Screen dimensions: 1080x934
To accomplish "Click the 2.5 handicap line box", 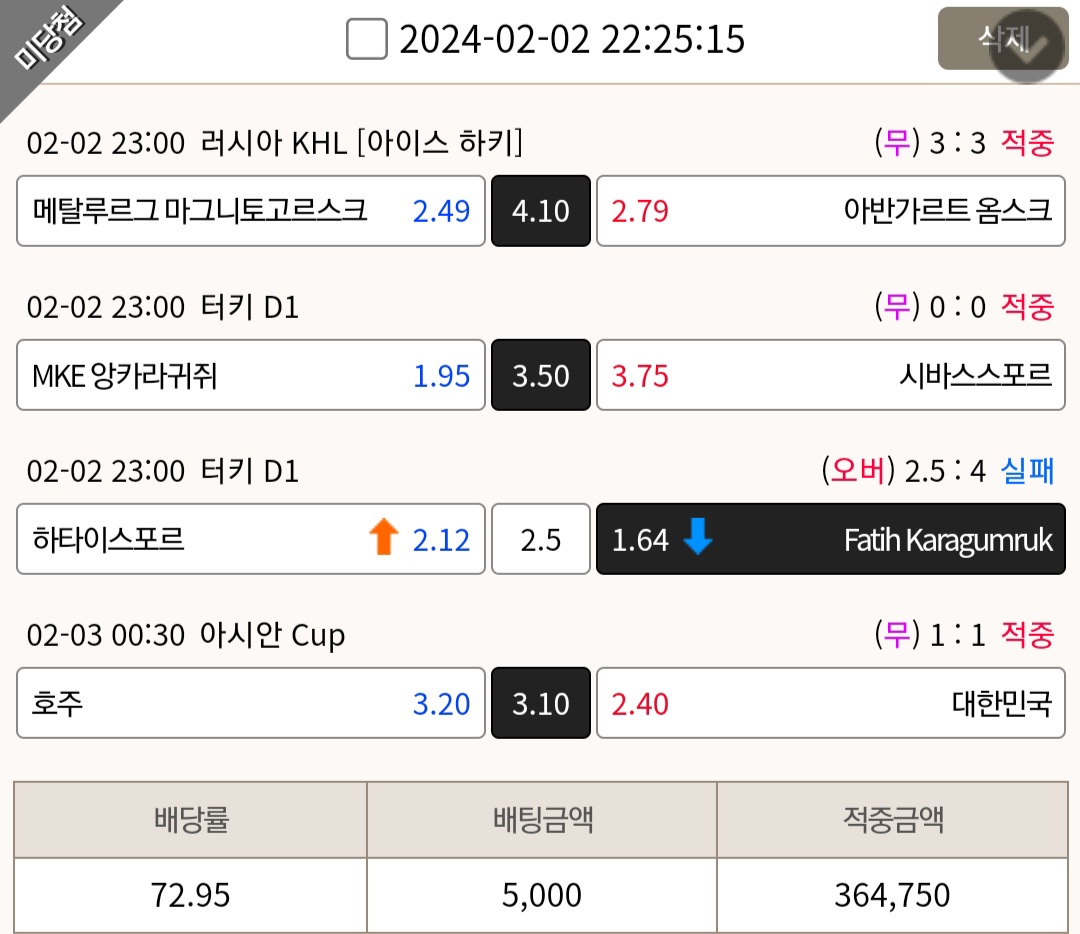I will (x=541, y=539).
